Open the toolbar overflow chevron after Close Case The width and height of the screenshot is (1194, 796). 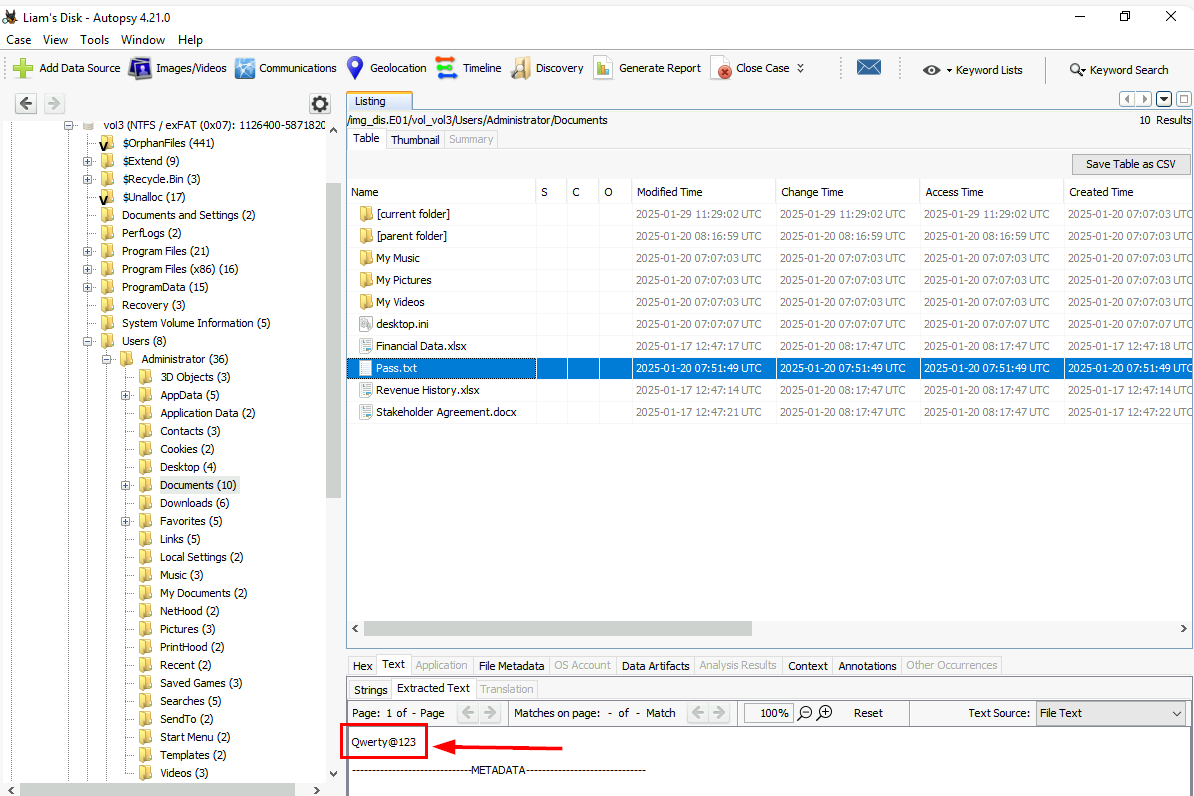[x=800, y=68]
